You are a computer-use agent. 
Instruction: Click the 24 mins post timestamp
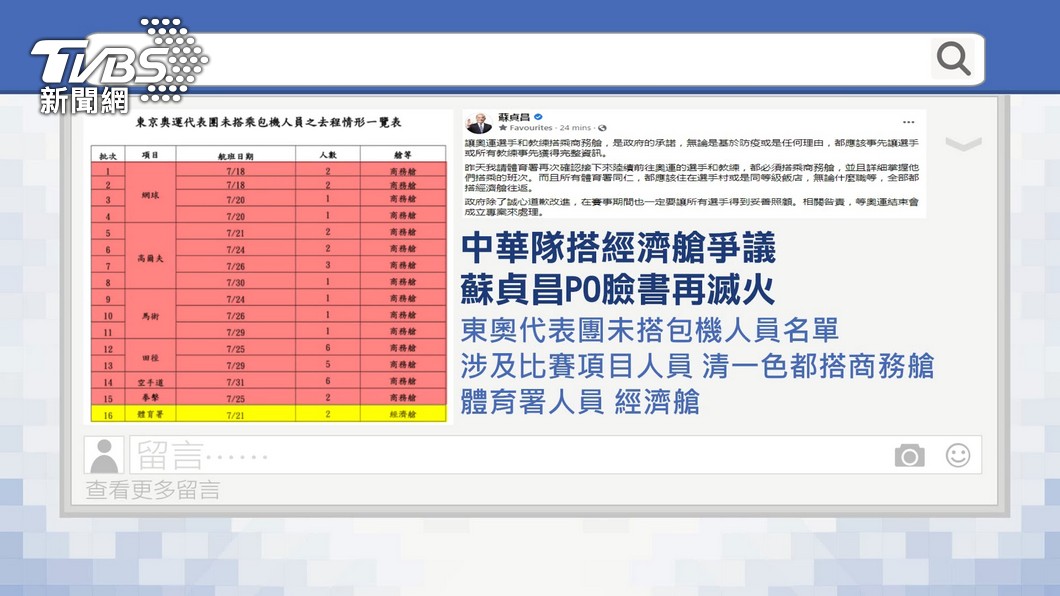click(575, 128)
